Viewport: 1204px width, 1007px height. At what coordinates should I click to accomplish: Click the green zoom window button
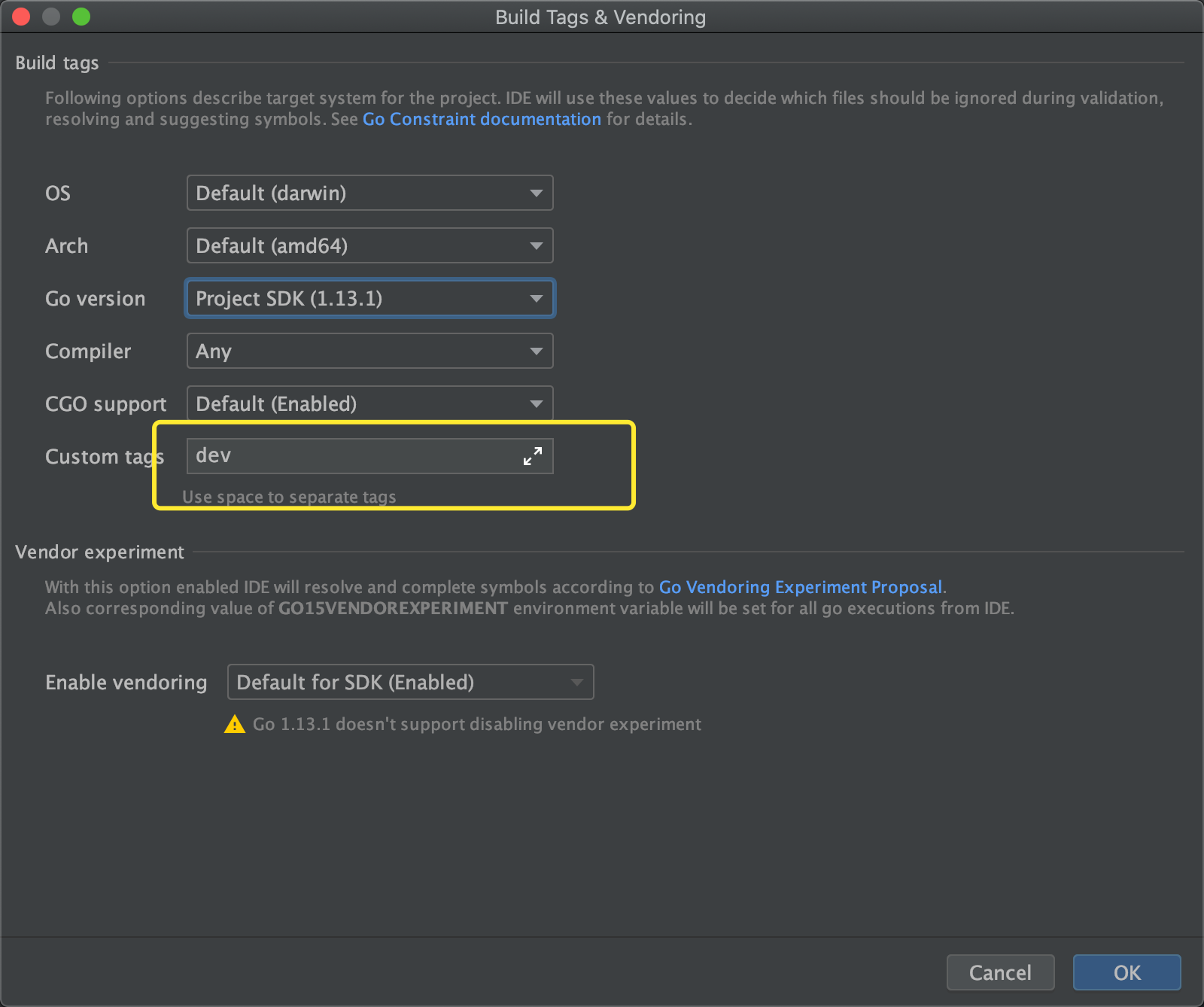point(81,17)
